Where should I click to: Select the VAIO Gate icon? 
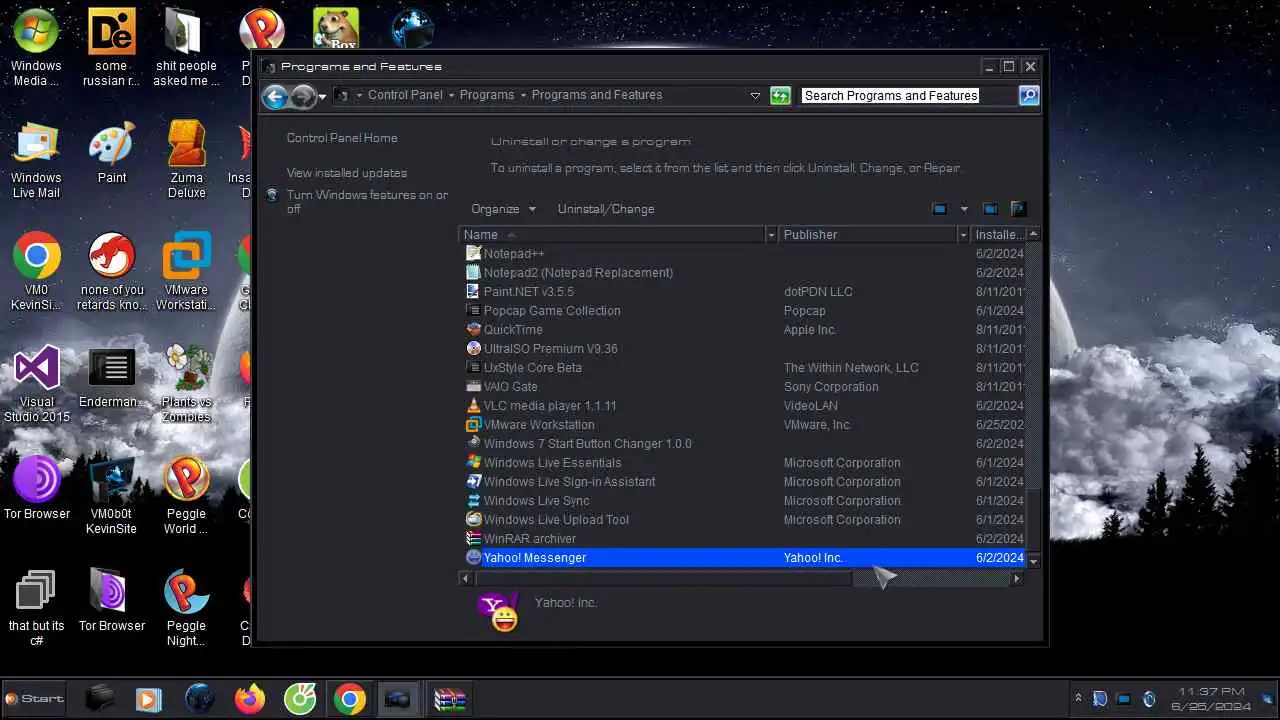(x=474, y=387)
